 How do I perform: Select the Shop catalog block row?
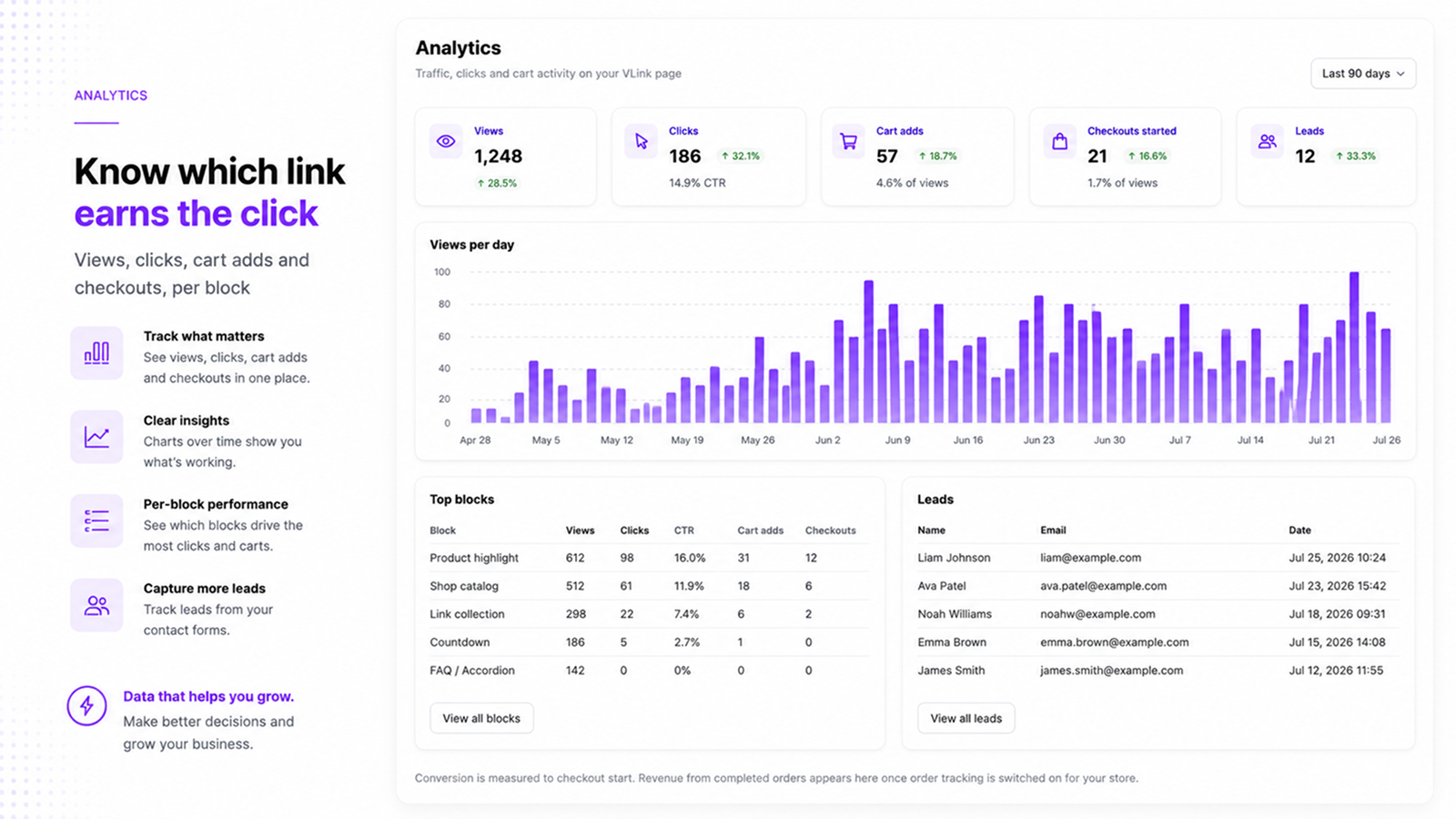point(650,586)
